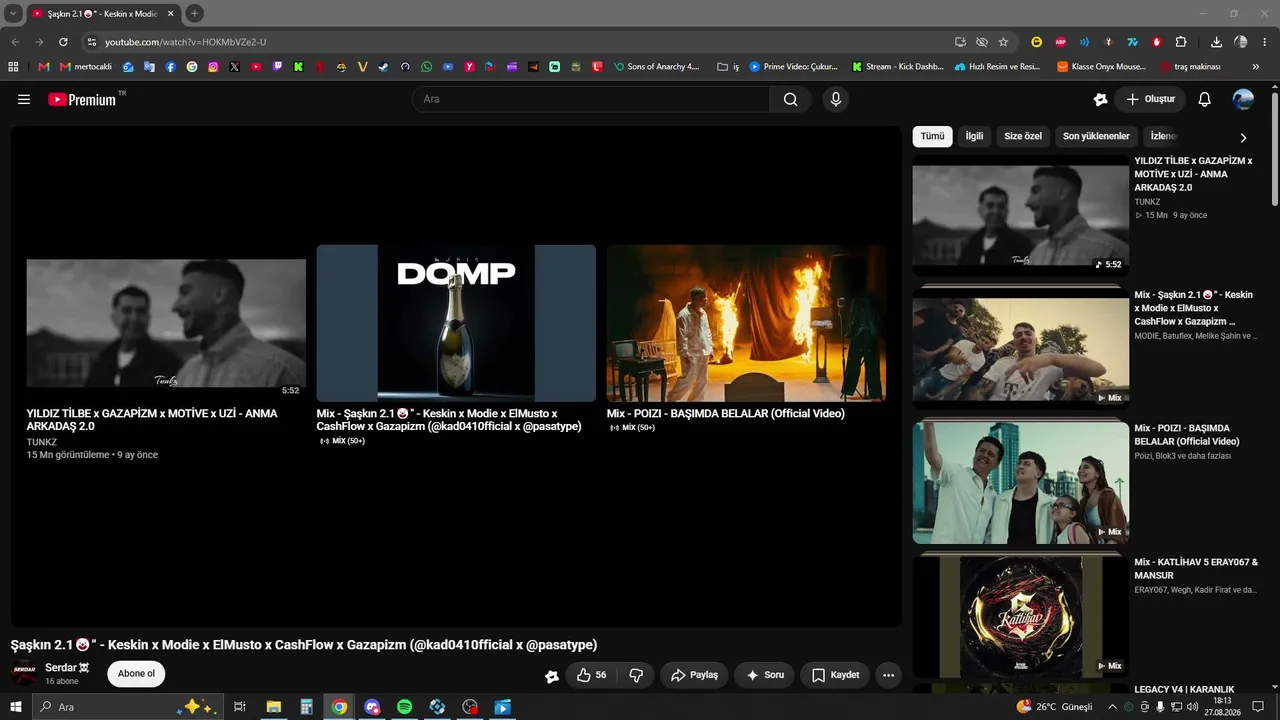
Task: Open Facebook bookmark
Action: tap(171, 67)
